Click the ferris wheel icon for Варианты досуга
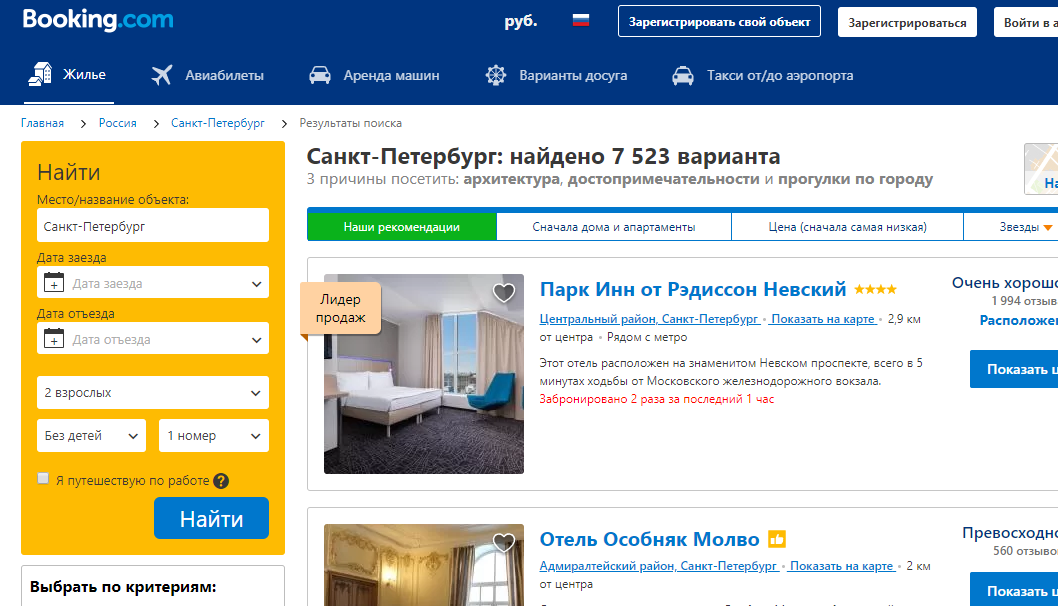Image resolution: width=1058 pixels, height=606 pixels. click(x=496, y=75)
